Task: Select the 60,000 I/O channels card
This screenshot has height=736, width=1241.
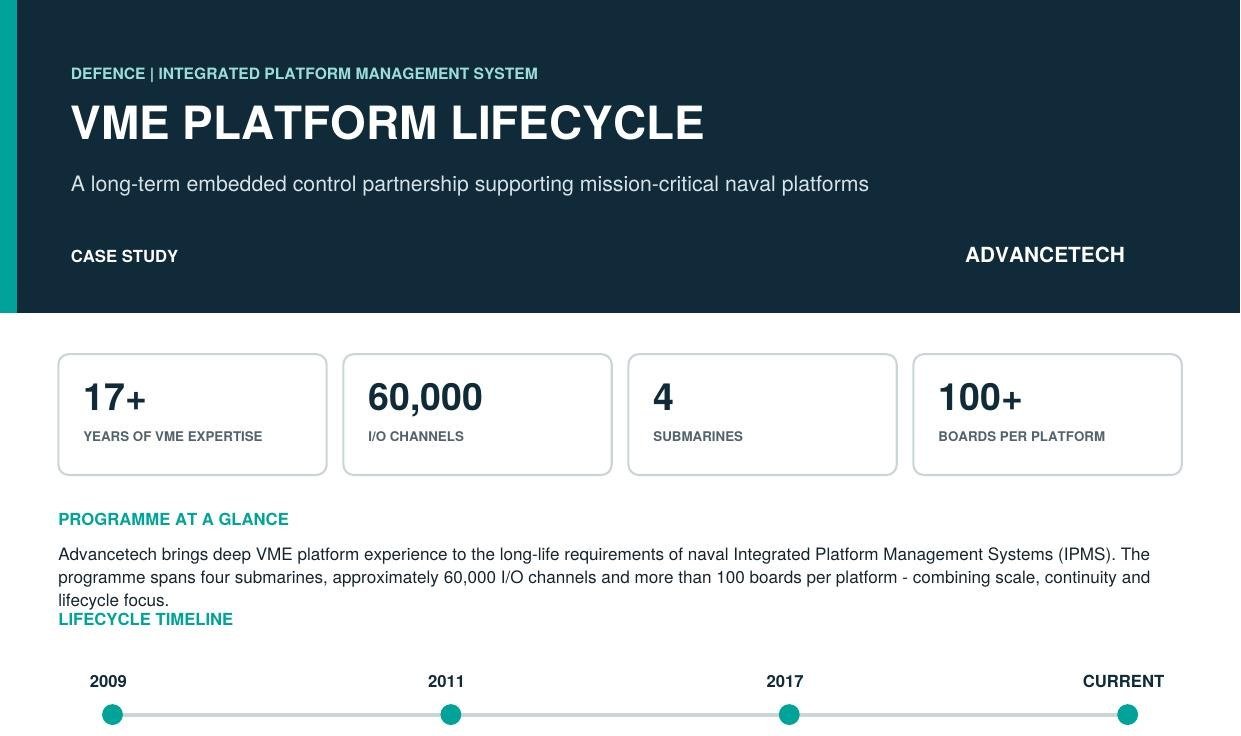Action: [x=478, y=414]
